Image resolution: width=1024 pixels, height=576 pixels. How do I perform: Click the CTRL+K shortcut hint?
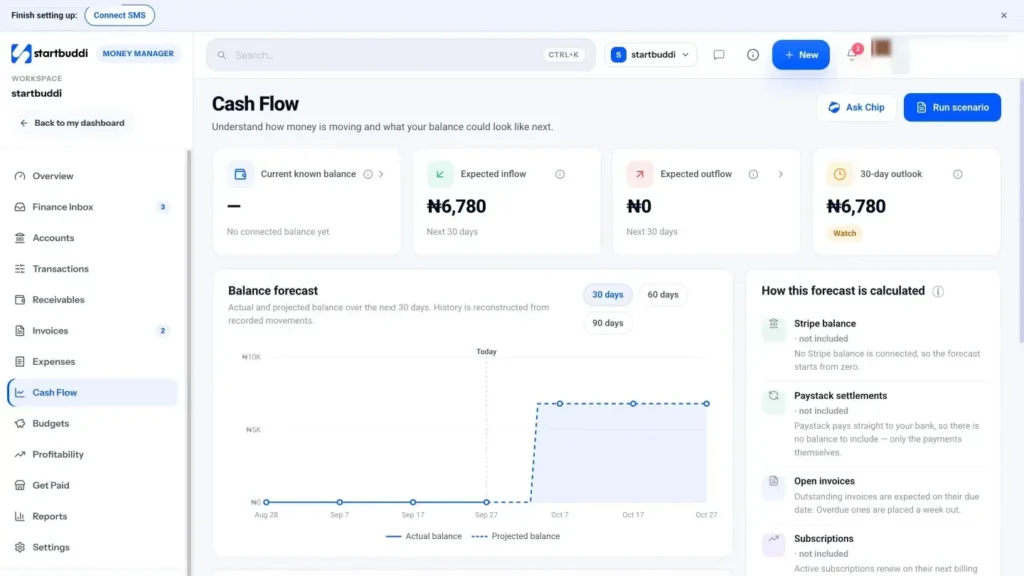[563, 55]
